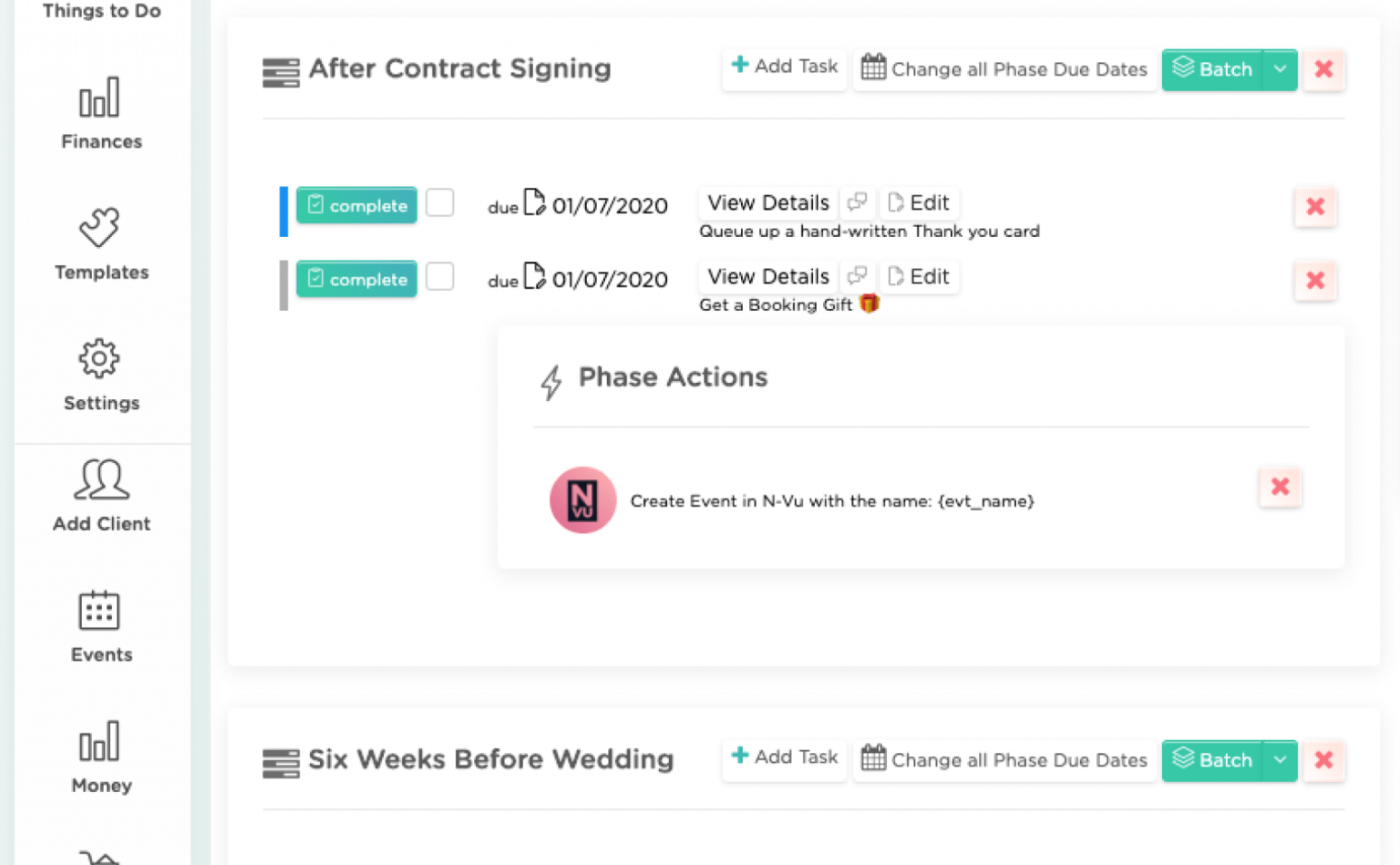Expand Batch dropdown for After Contract Signing
Image resolution: width=1400 pixels, height=865 pixels.
coord(1280,69)
